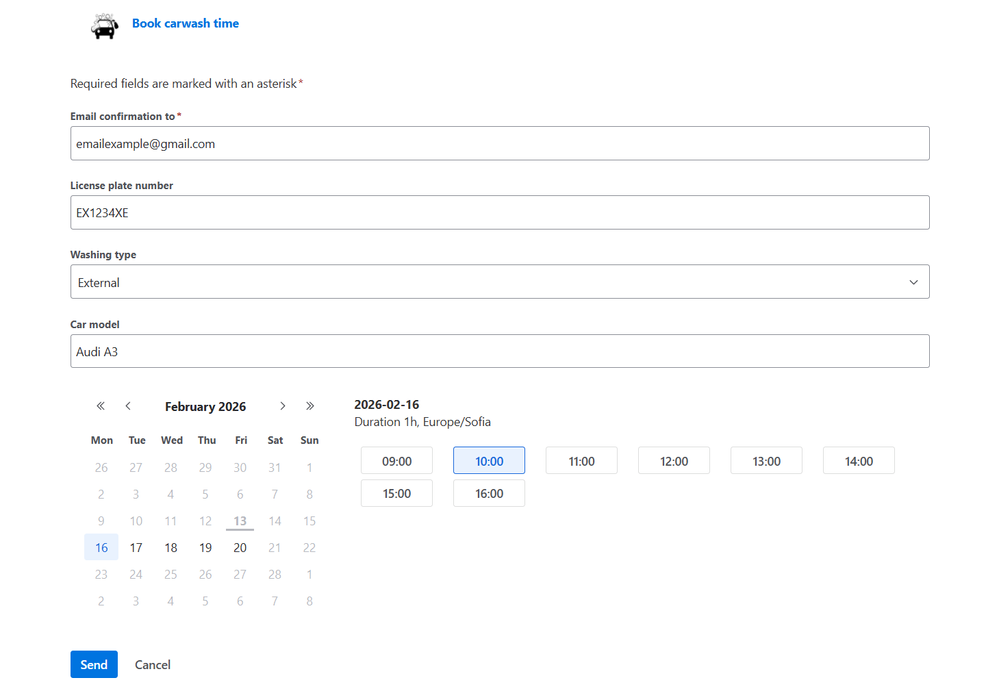Viewport: 999px width, 685px height.
Task: Choose the 11:00 time slot
Action: [581, 461]
